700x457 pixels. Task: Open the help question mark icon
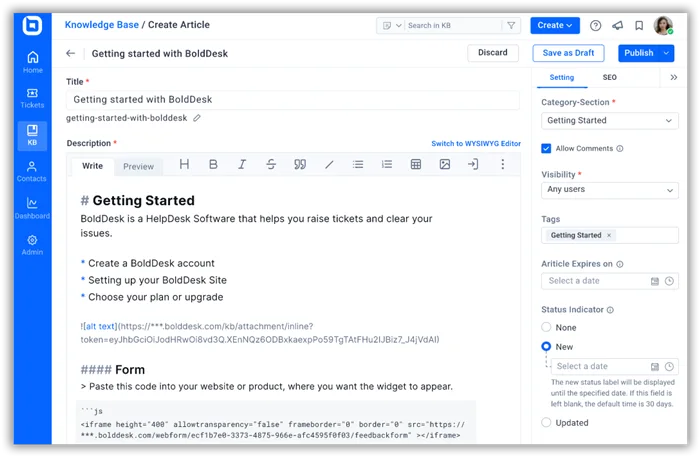pos(596,26)
